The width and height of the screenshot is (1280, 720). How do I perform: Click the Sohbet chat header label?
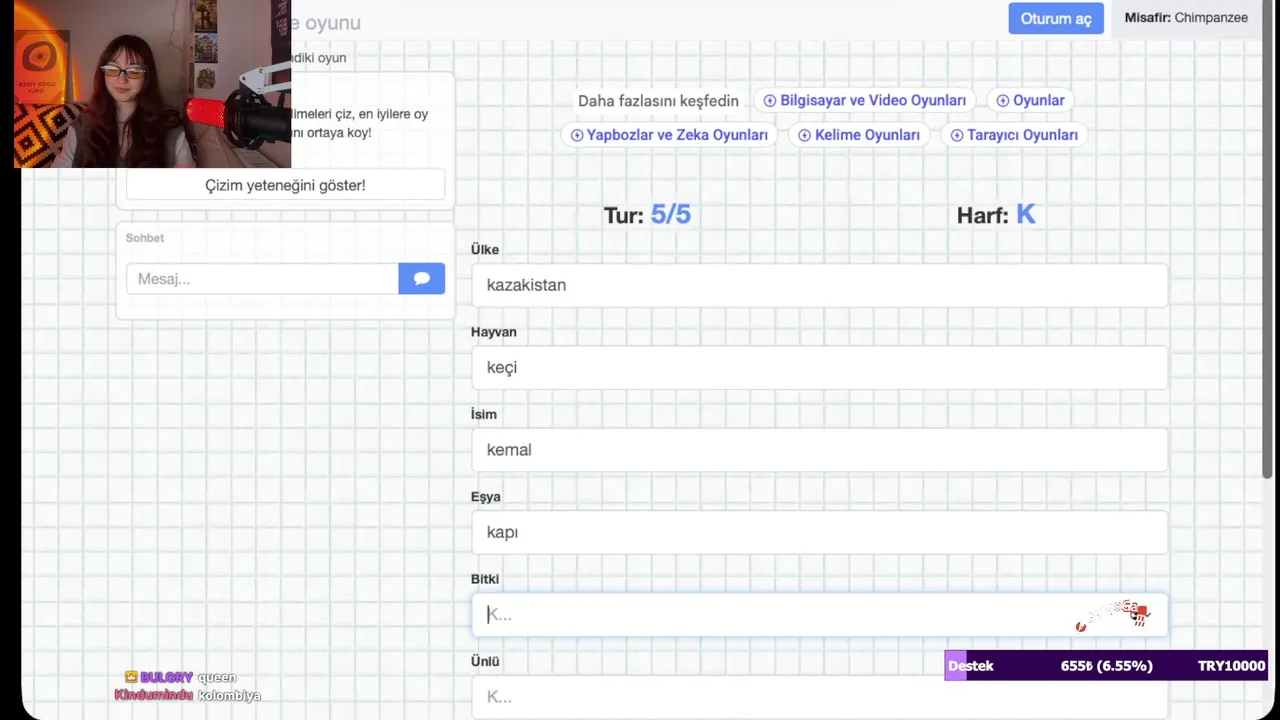tap(145, 238)
